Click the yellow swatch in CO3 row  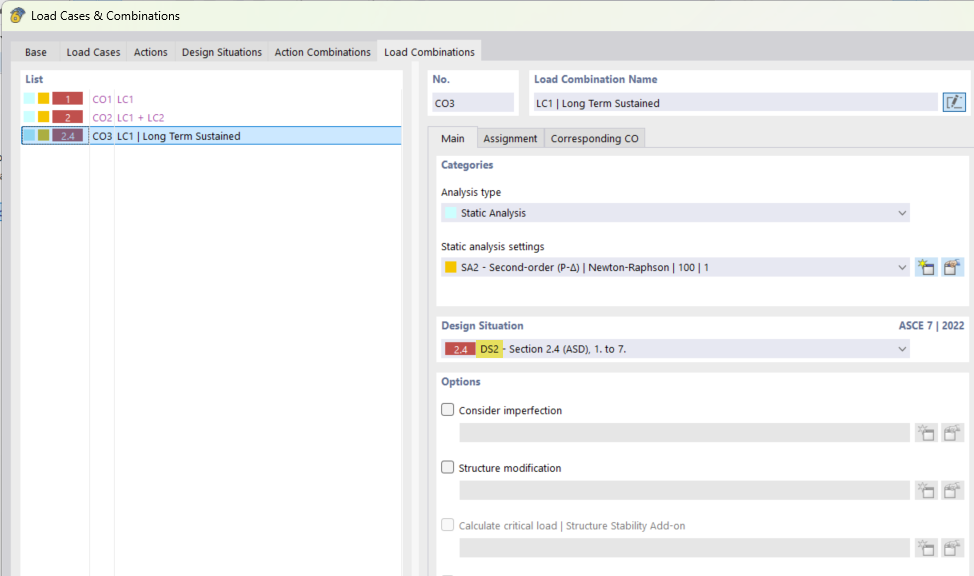(x=43, y=136)
